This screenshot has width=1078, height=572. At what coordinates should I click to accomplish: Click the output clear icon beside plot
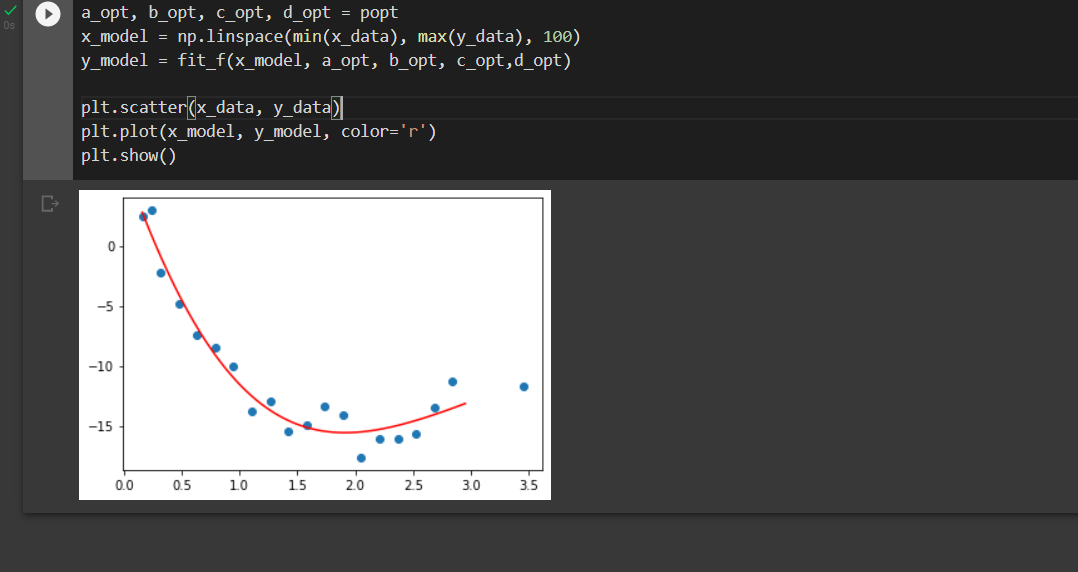click(50, 204)
